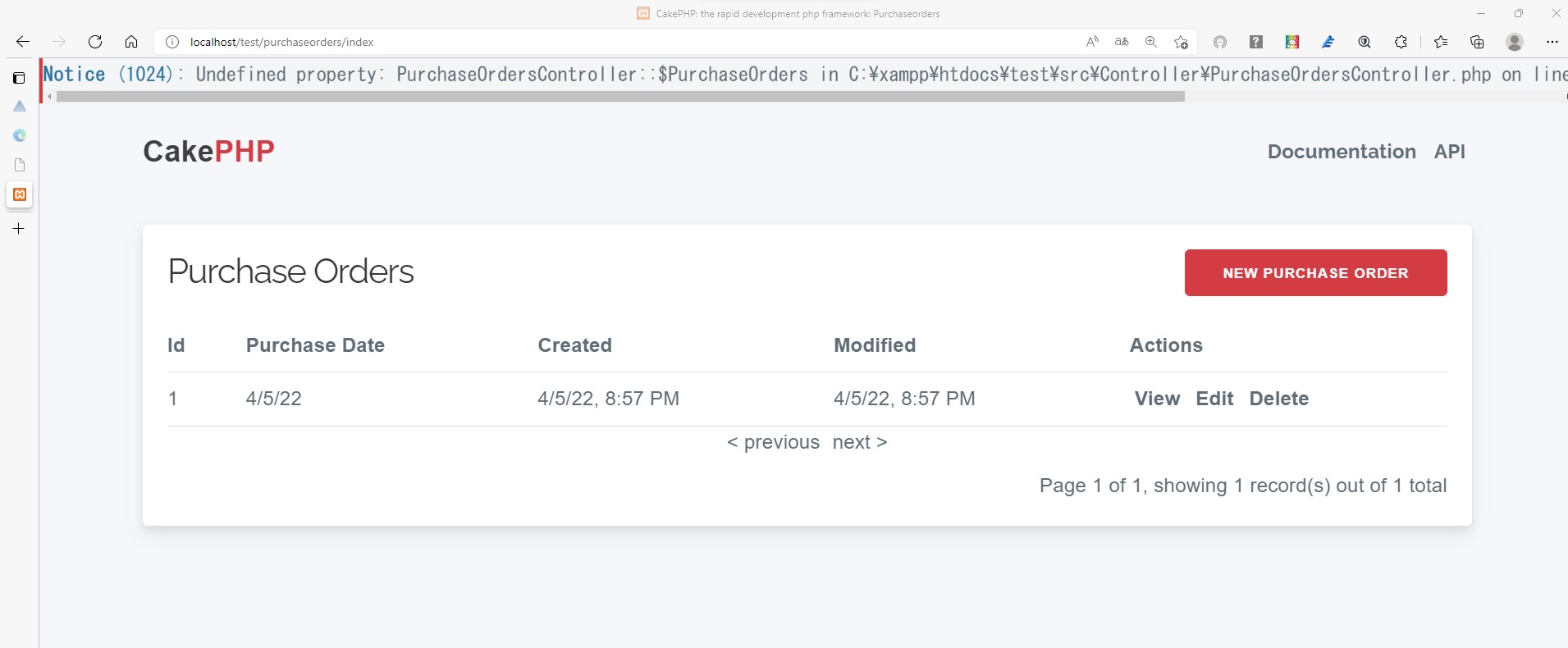Sort table by Modified column header

pos(875,345)
